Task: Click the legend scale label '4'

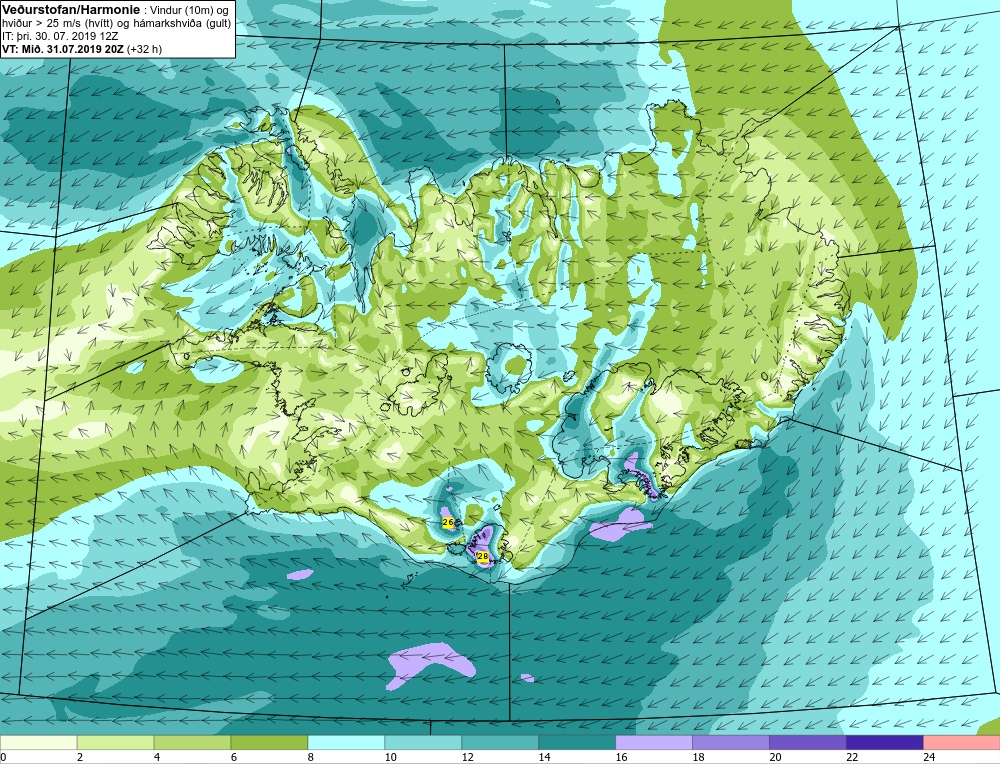Action: coord(157,758)
